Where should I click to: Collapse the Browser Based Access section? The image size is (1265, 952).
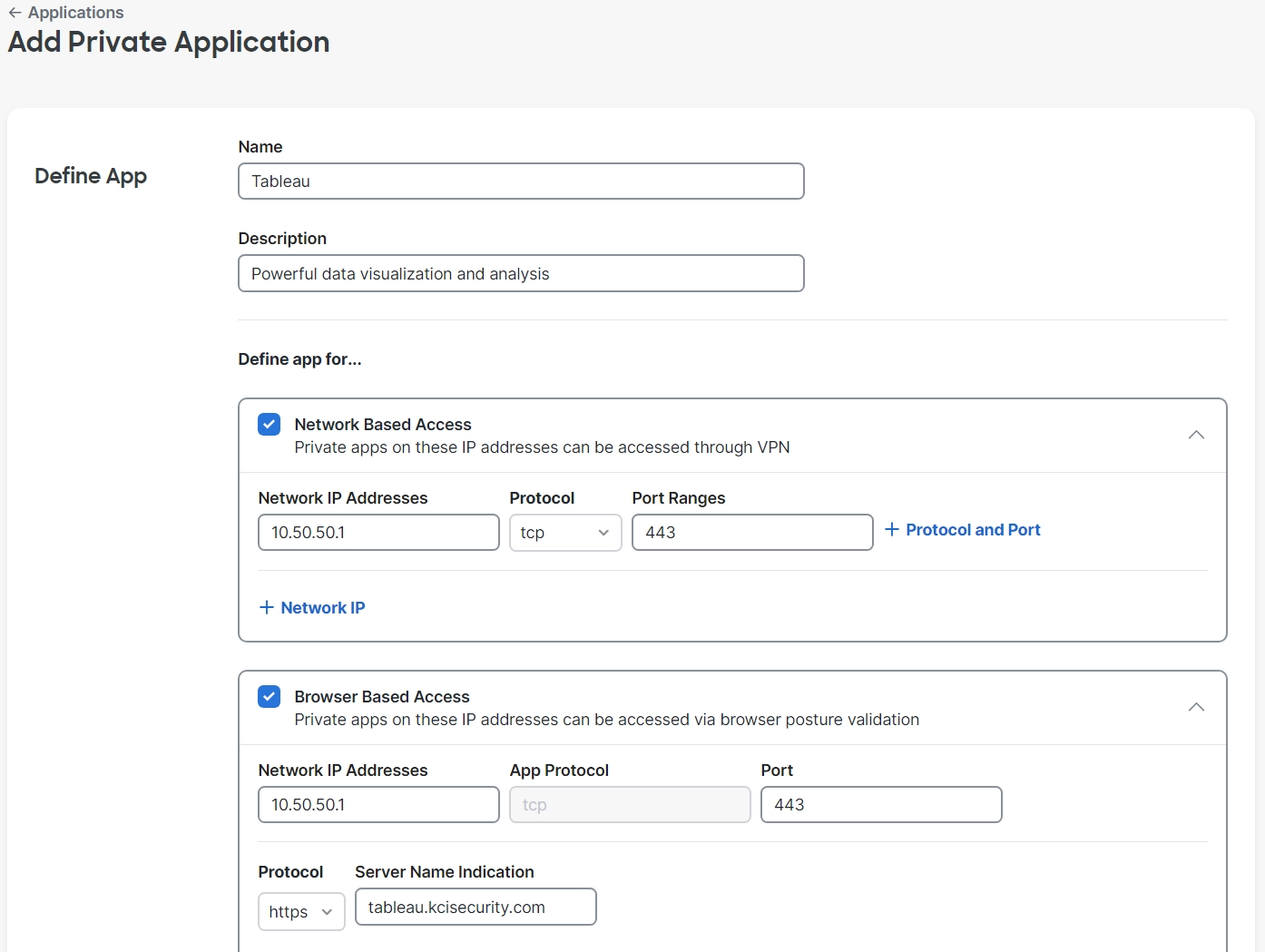(x=1196, y=707)
